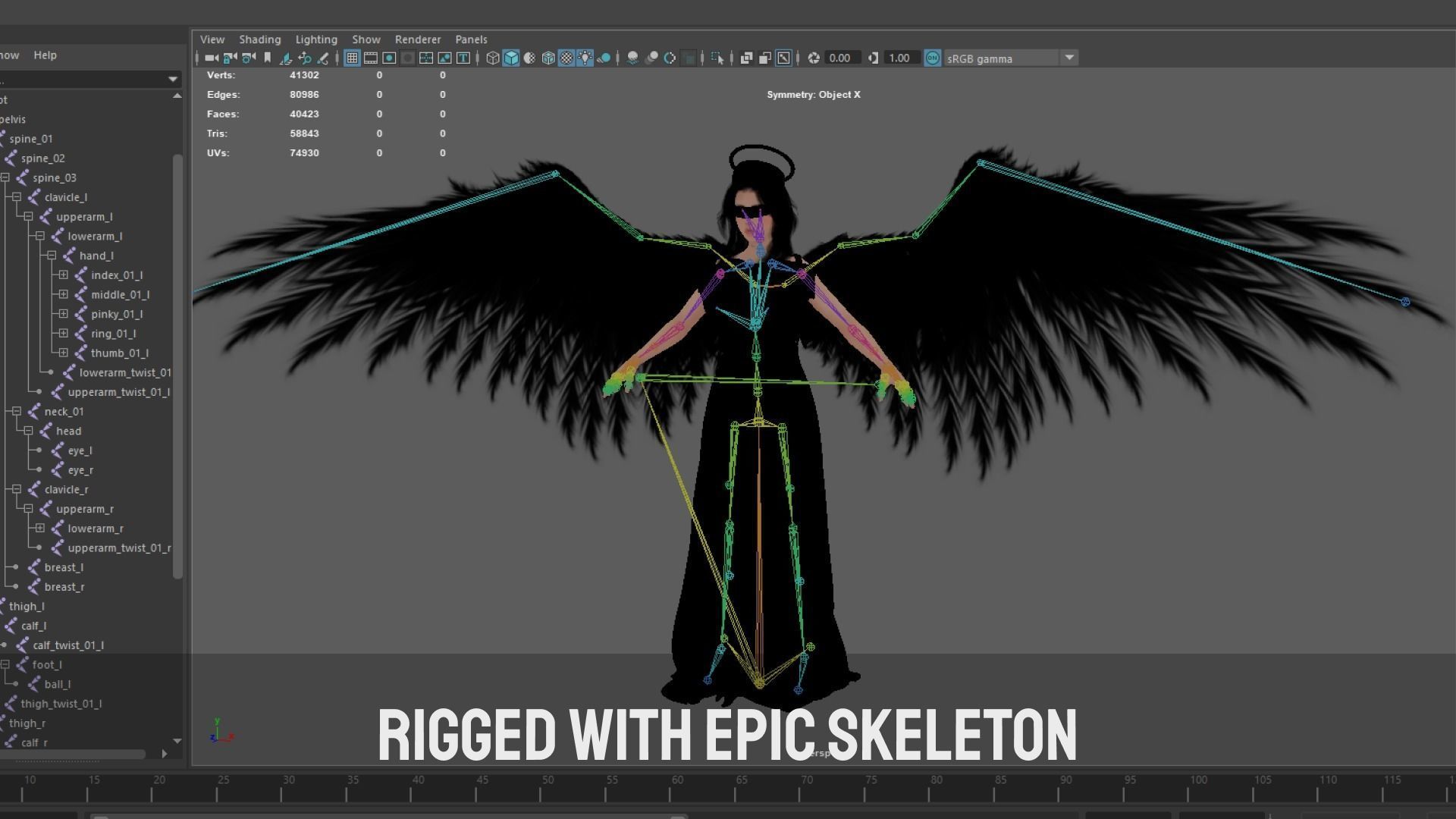Open the Shading menu
The image size is (1456, 819).
pyautogui.click(x=259, y=39)
